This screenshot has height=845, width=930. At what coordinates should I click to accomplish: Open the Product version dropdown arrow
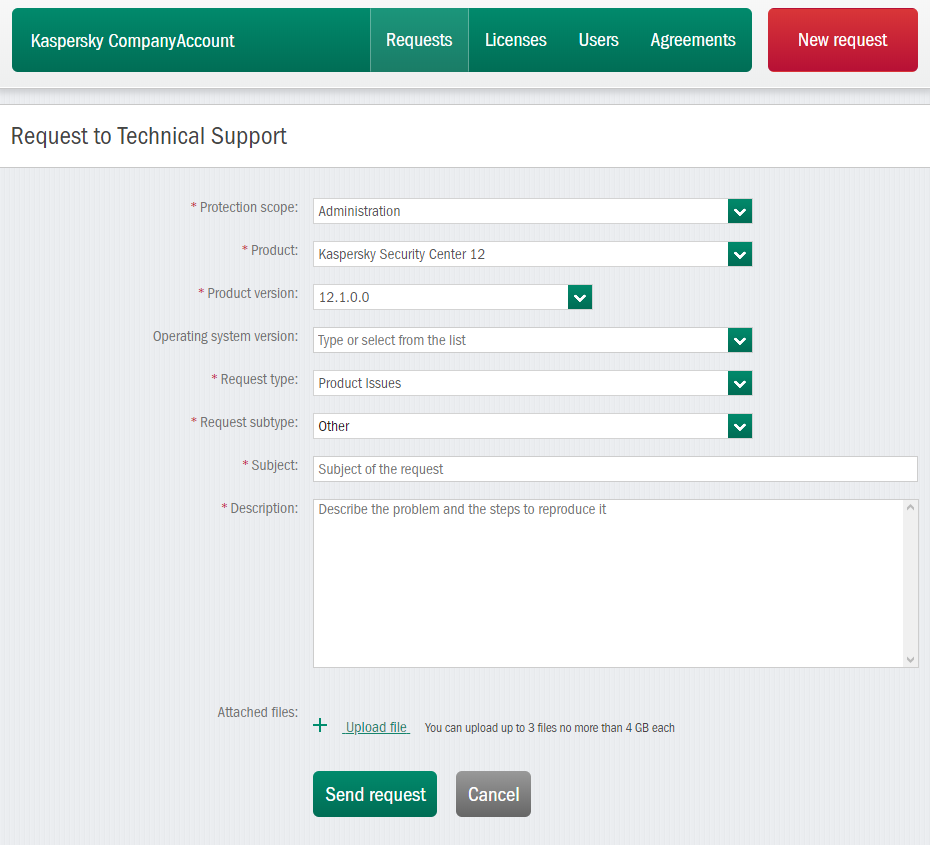coord(580,297)
